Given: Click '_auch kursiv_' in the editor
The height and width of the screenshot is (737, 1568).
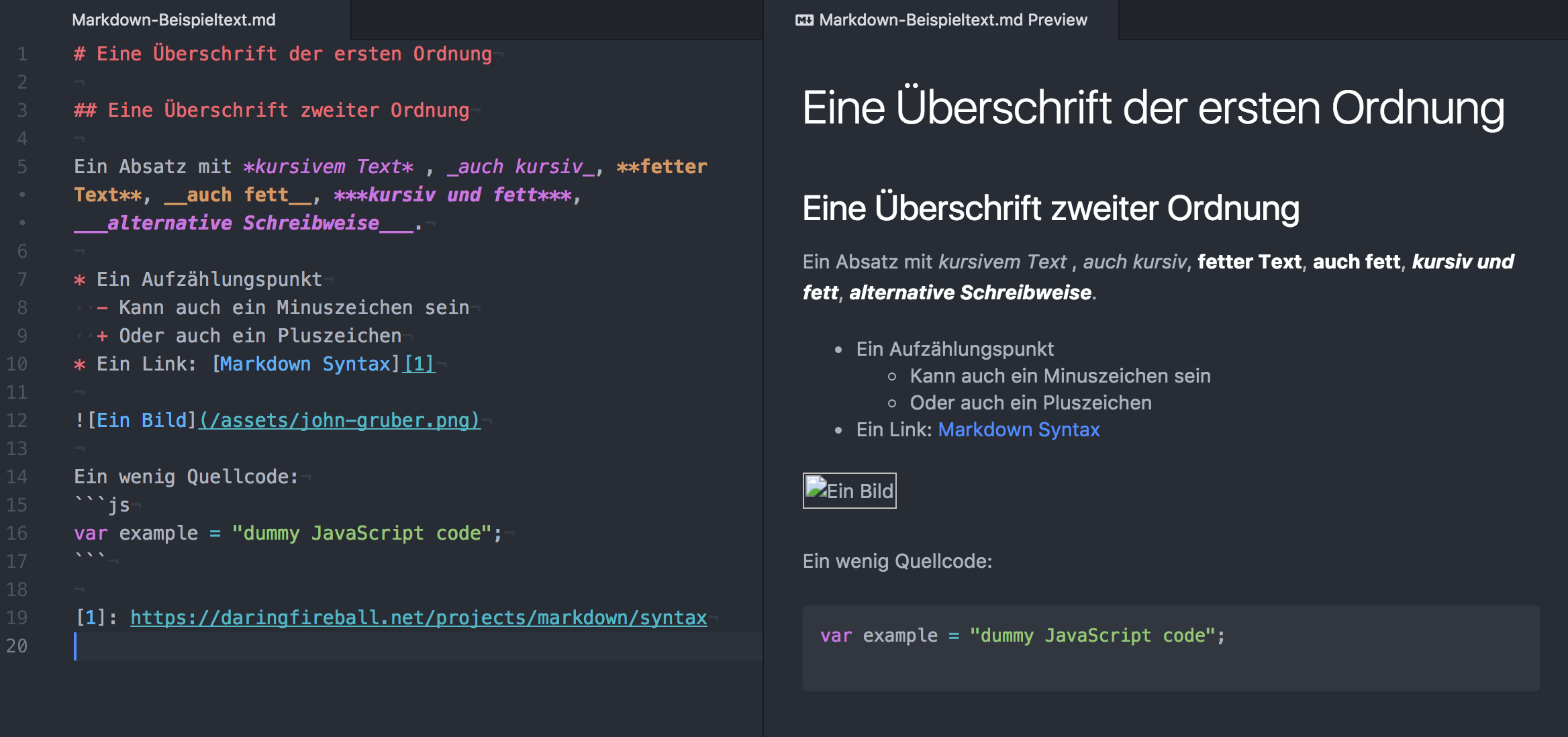Looking at the screenshot, I should [x=521, y=166].
